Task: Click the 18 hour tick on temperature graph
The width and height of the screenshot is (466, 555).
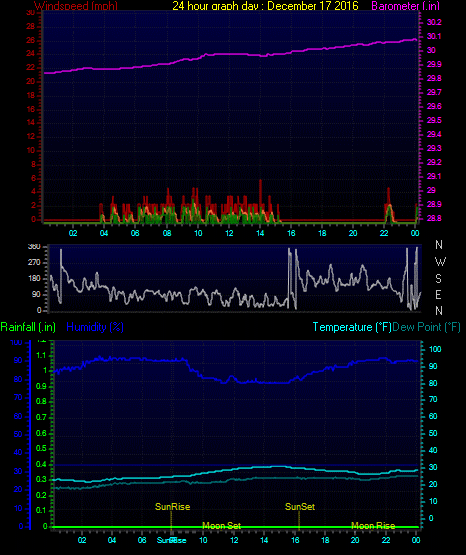Action: (325, 540)
